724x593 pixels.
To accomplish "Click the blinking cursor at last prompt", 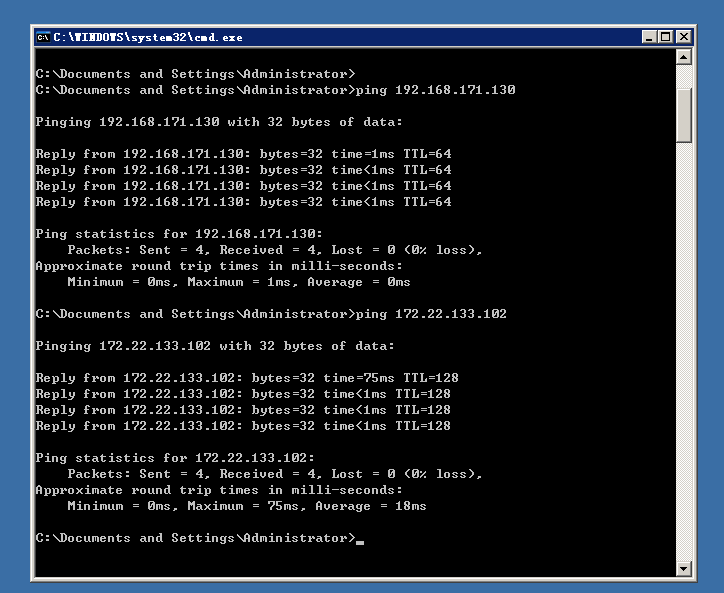I will point(360,542).
